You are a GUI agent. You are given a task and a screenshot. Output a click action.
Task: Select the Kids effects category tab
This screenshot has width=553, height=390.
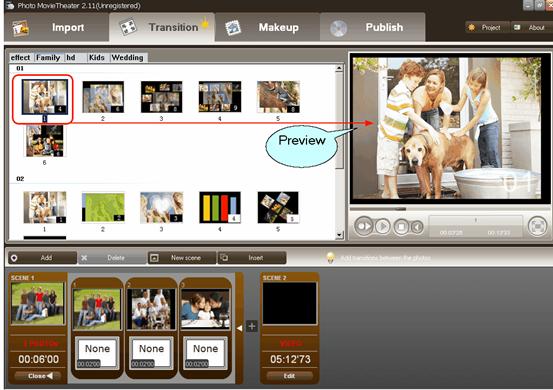click(x=97, y=57)
